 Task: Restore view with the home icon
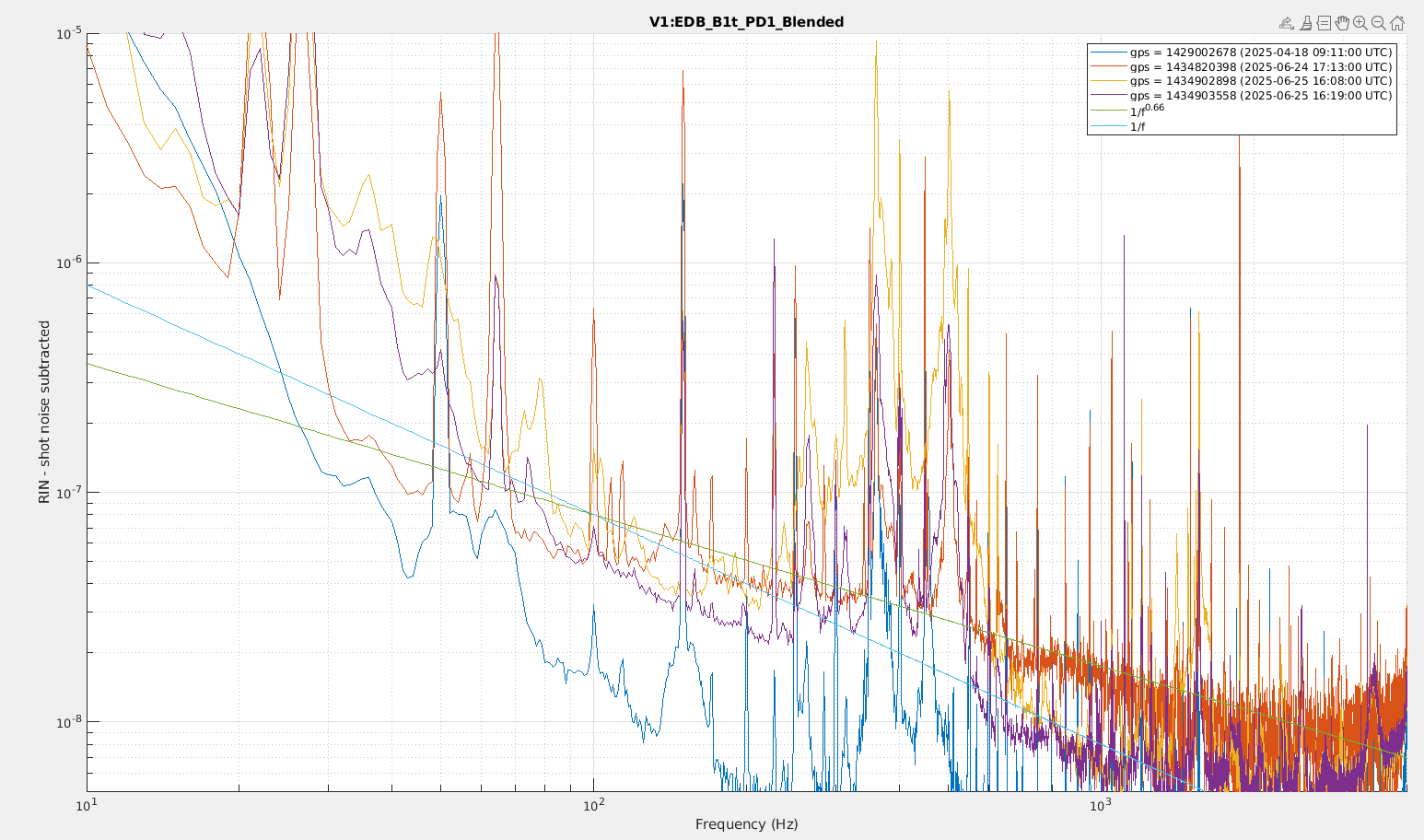tap(1397, 23)
